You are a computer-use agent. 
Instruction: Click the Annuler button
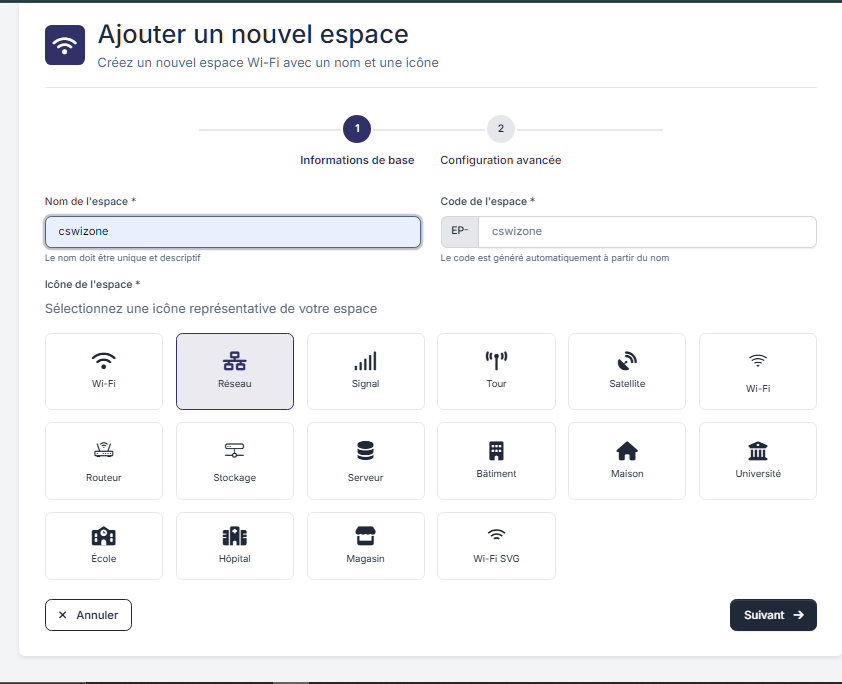(88, 614)
